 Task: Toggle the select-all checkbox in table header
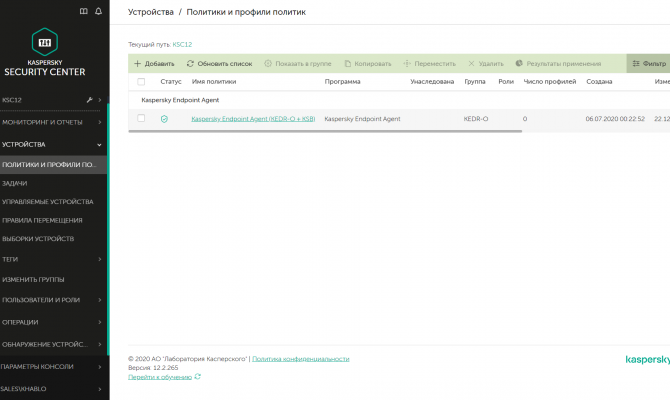coord(141,82)
